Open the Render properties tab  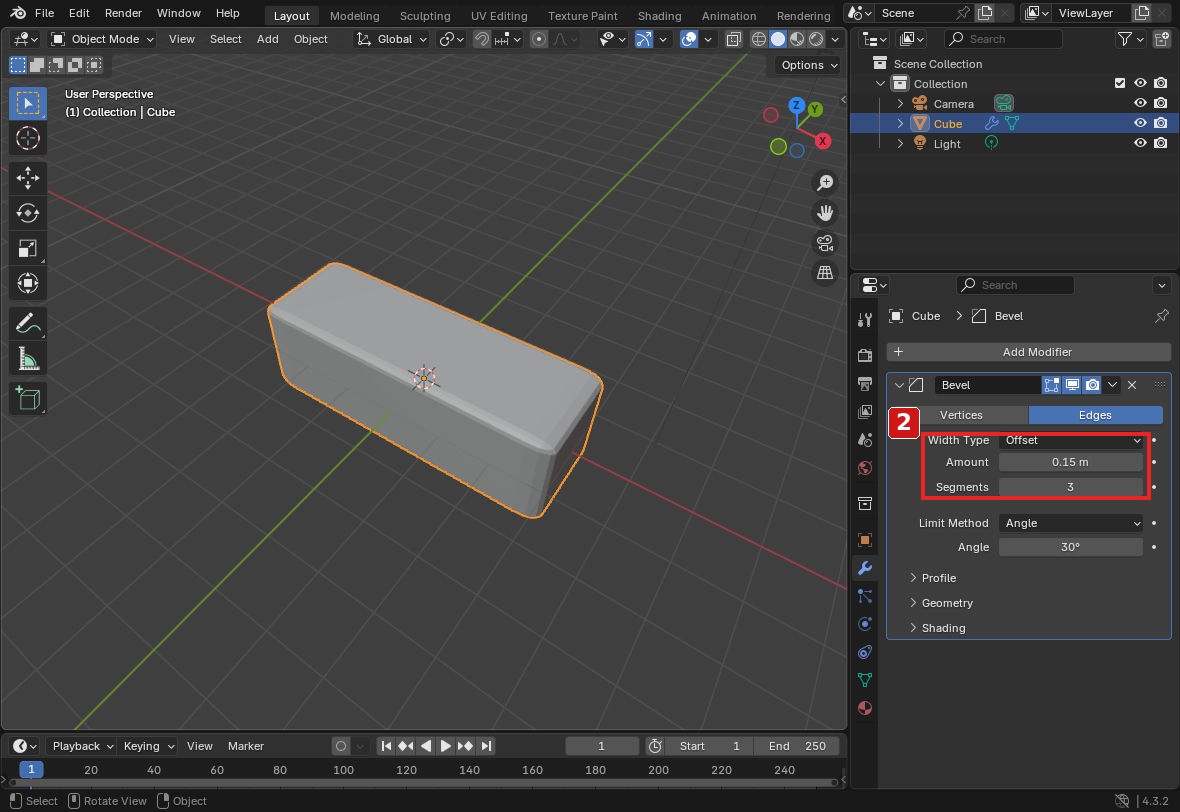865,354
